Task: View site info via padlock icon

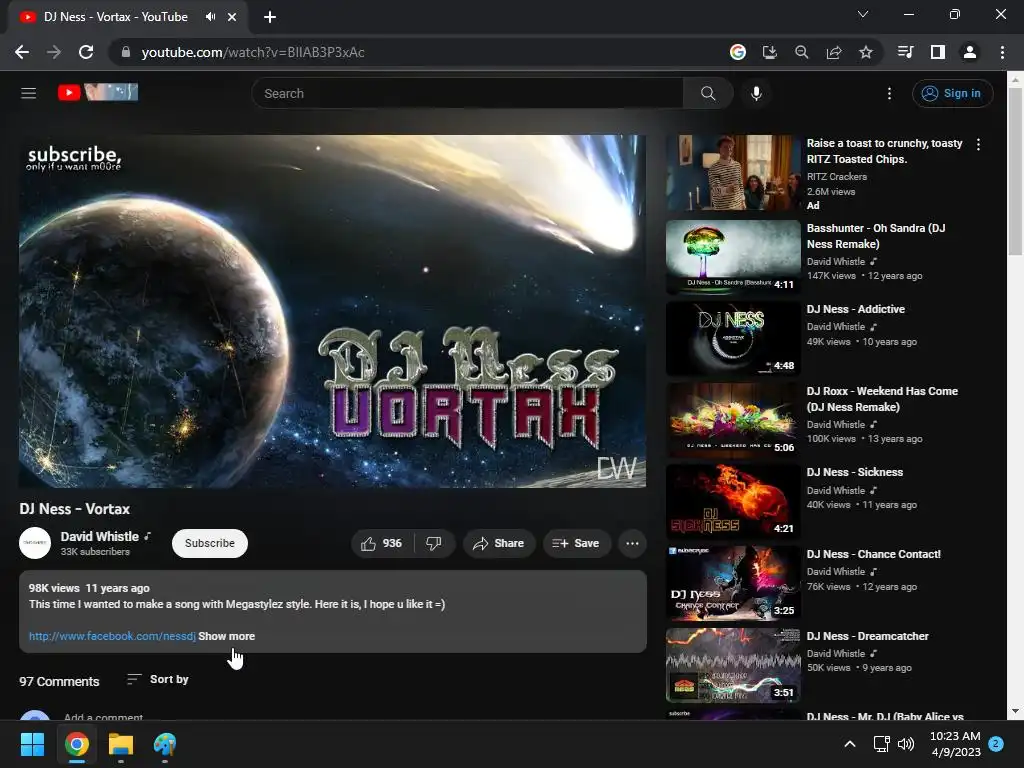Action: tap(125, 52)
